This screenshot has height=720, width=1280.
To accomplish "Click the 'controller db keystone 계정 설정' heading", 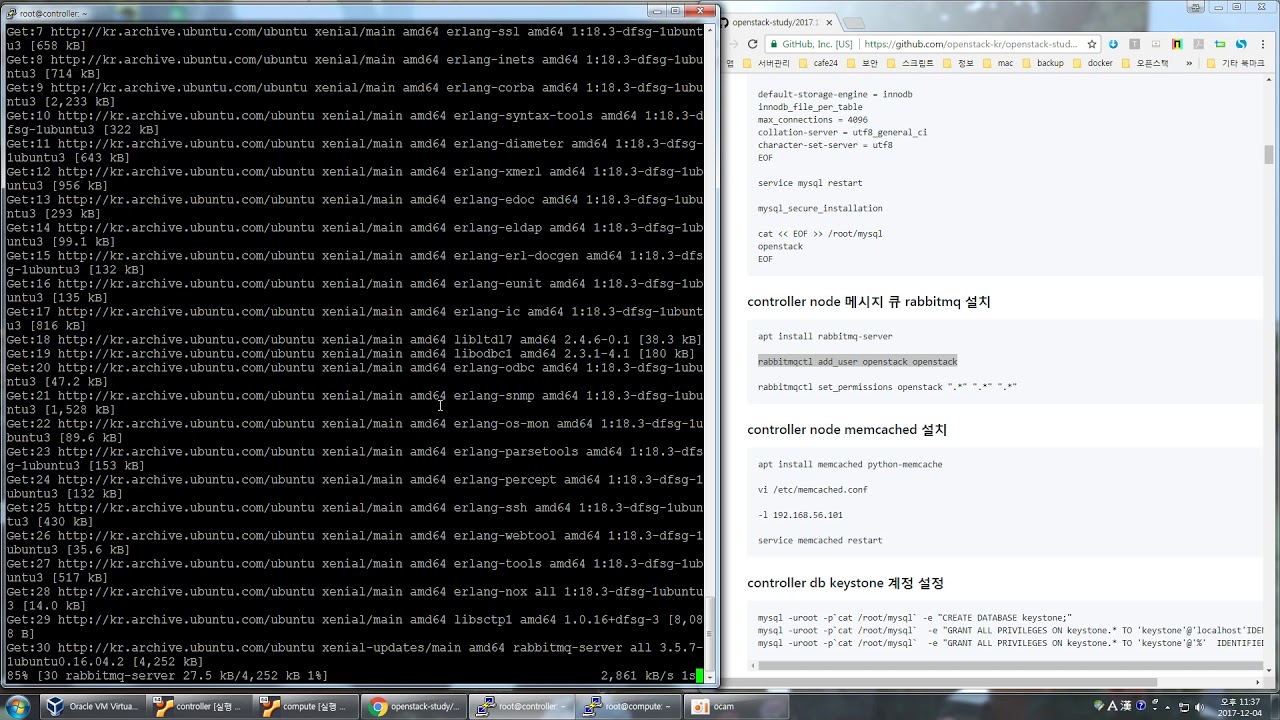I will click(845, 583).
